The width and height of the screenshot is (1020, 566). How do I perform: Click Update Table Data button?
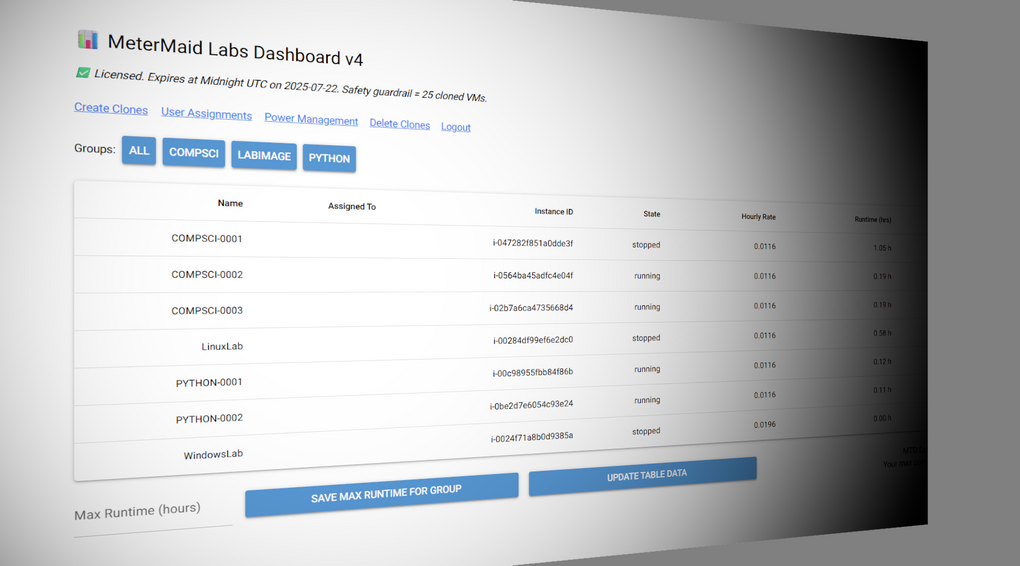click(x=642, y=475)
